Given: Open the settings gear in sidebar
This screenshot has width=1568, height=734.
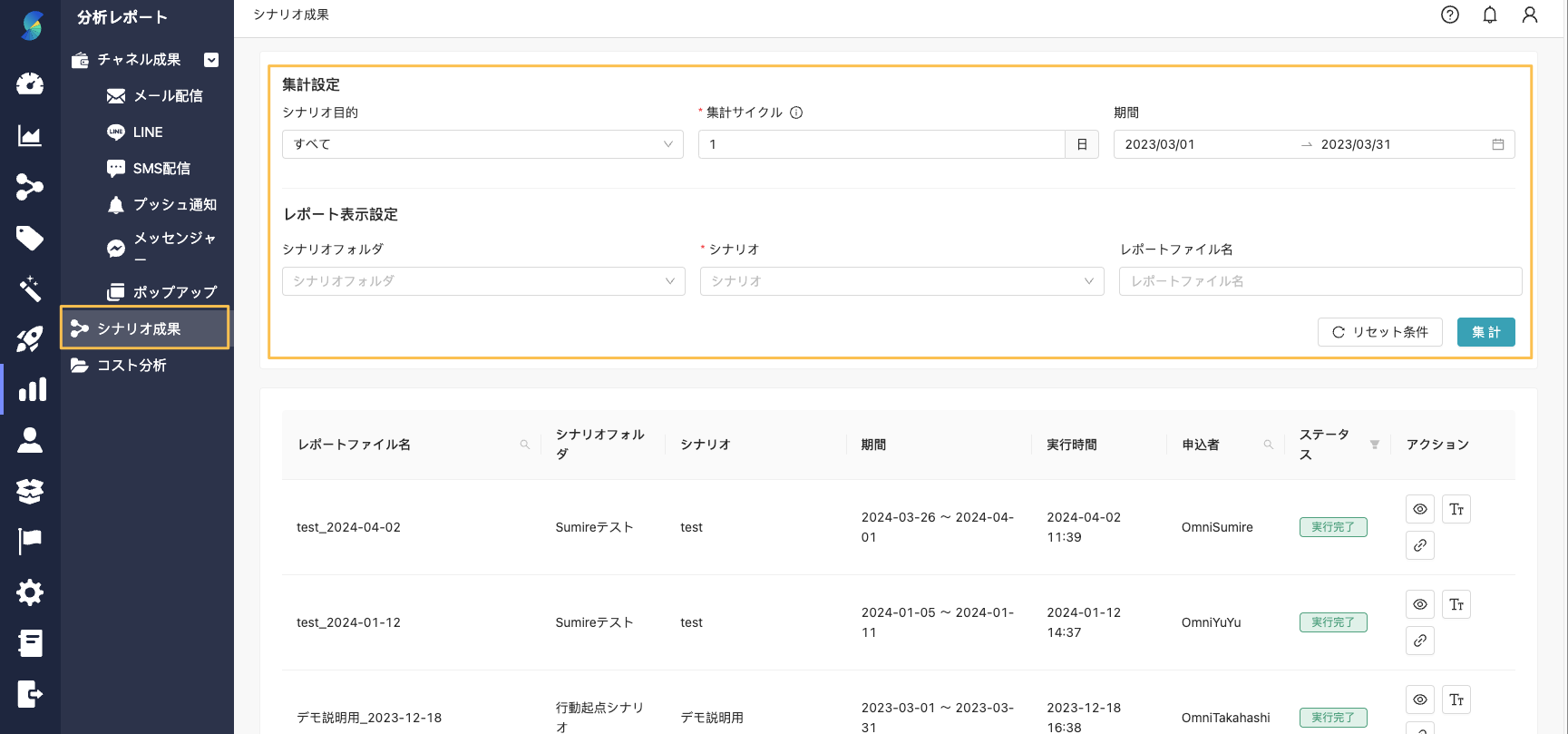Looking at the screenshot, I should pos(30,592).
